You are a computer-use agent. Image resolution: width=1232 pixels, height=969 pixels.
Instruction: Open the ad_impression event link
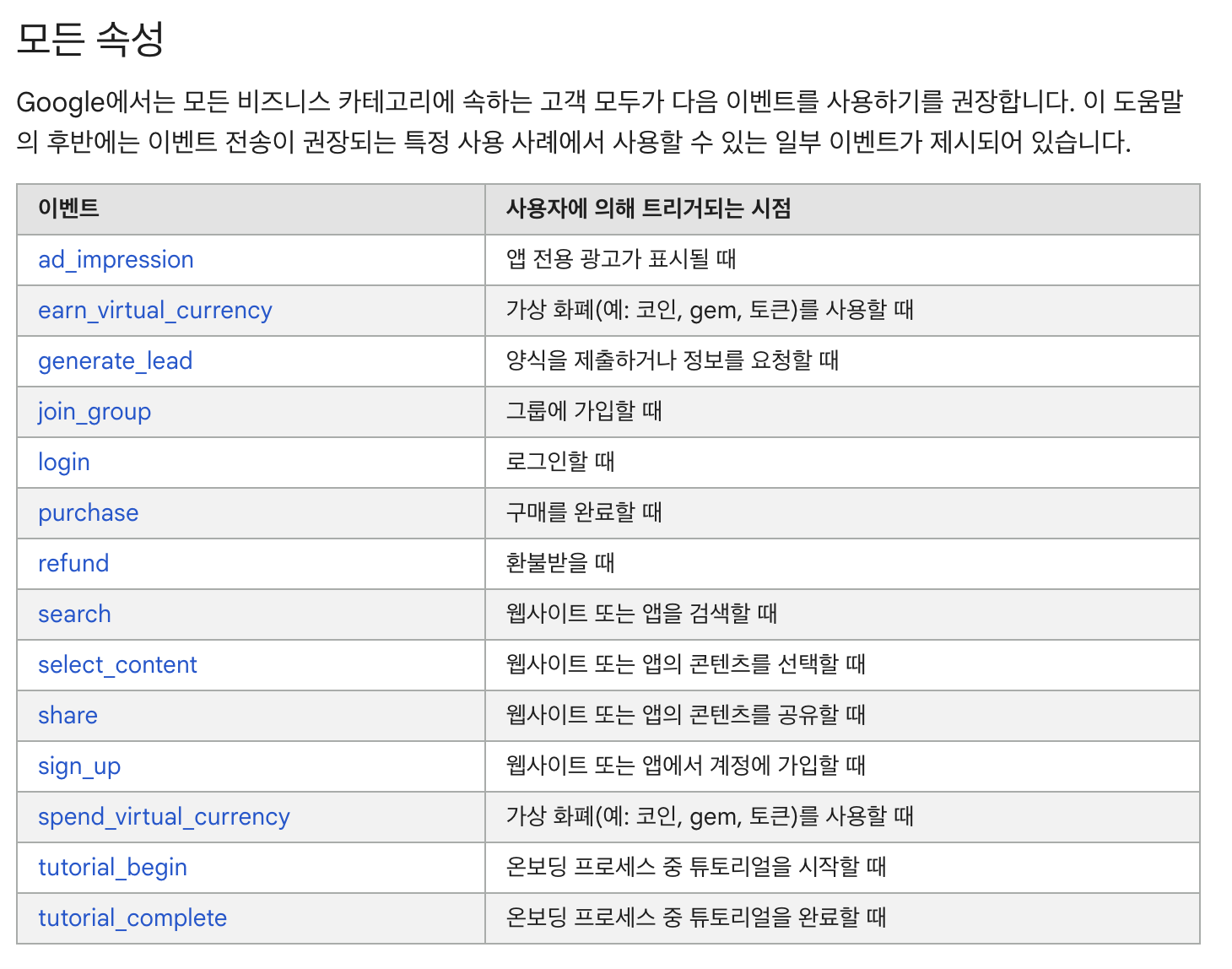point(116,260)
